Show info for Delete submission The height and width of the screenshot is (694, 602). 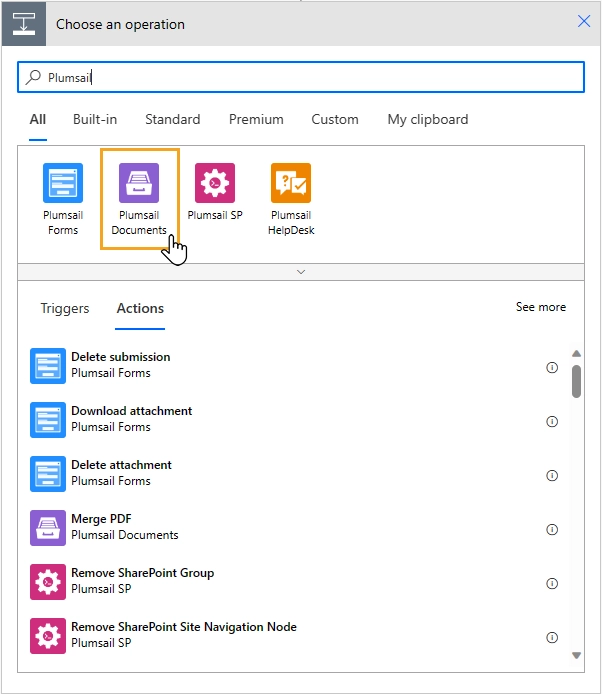(552, 367)
